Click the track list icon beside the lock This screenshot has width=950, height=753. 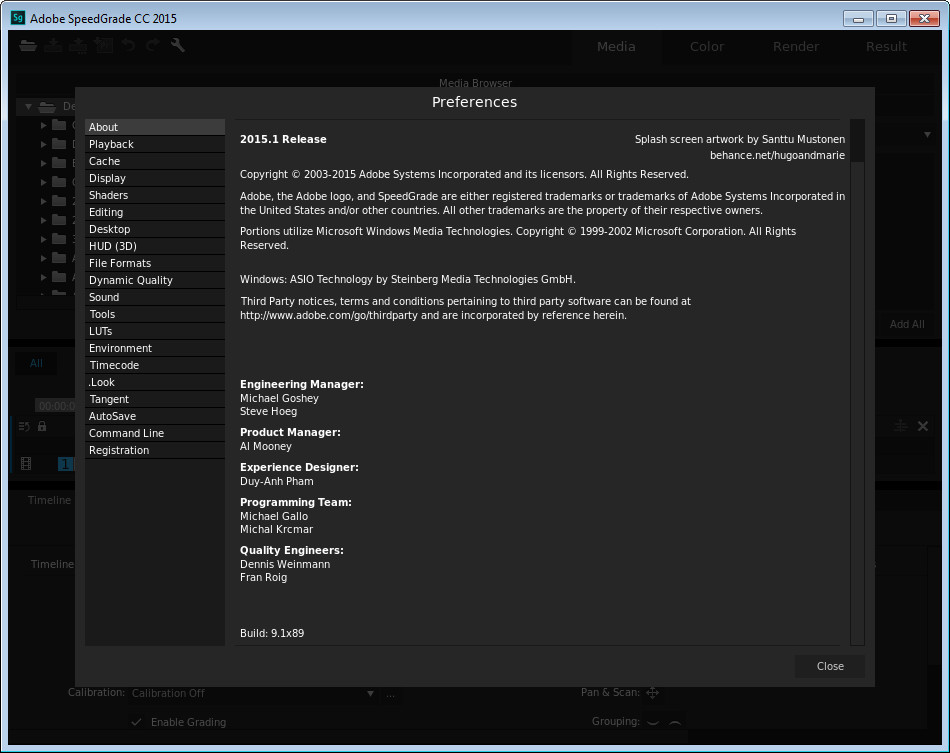click(24, 426)
